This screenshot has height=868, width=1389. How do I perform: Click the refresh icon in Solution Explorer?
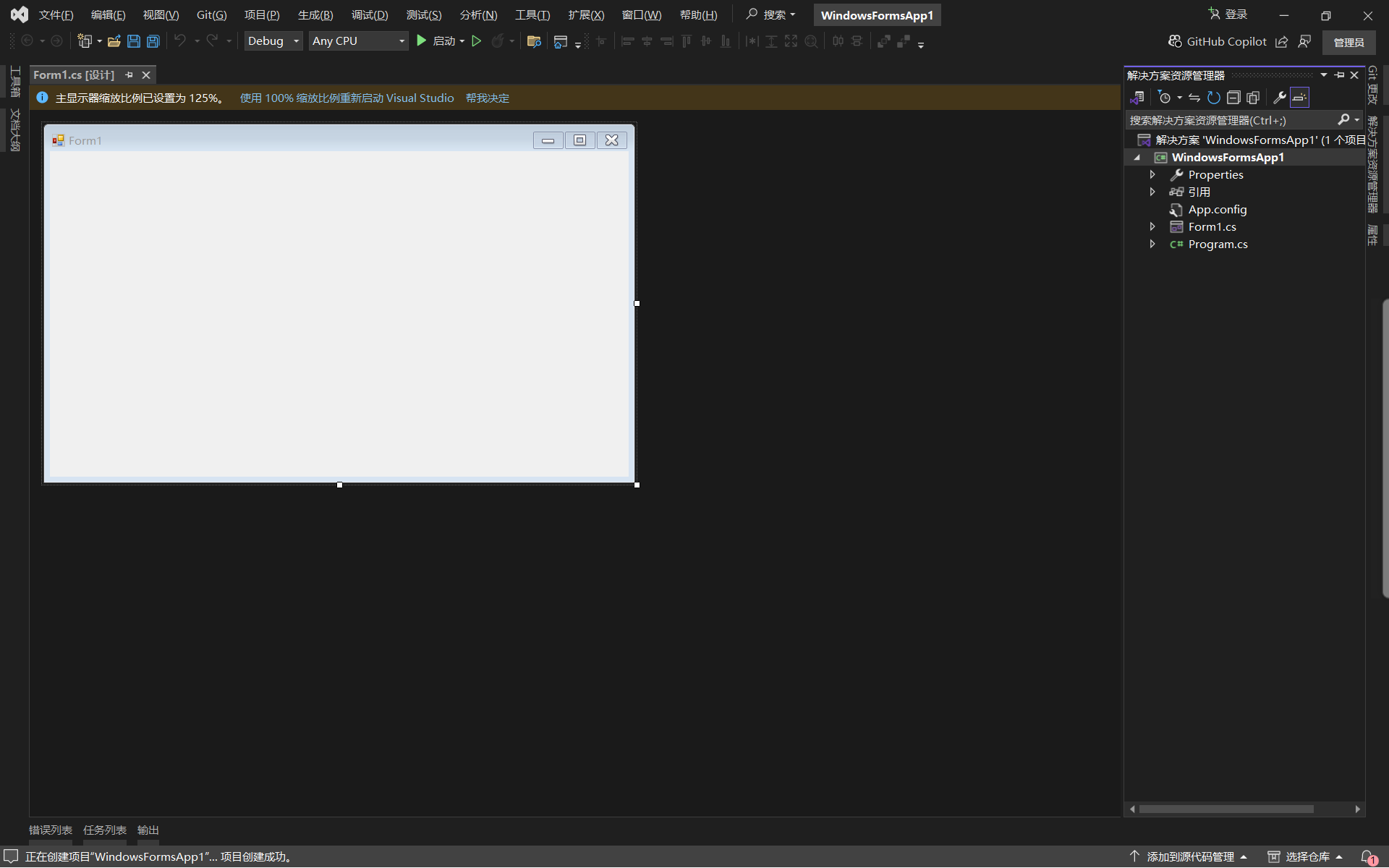1214,98
